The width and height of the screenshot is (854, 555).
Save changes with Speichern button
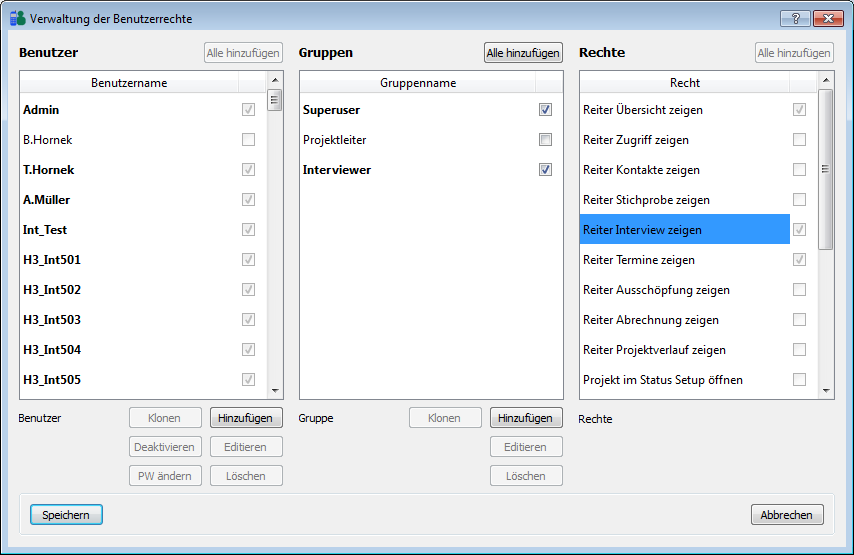point(66,515)
